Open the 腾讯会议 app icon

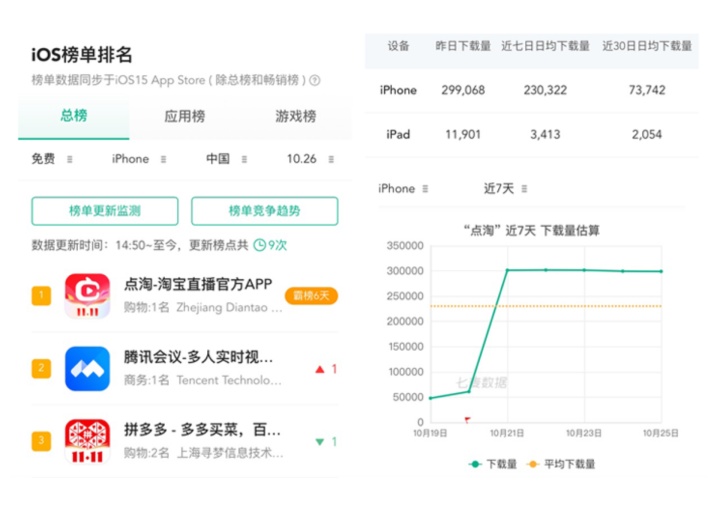87,368
